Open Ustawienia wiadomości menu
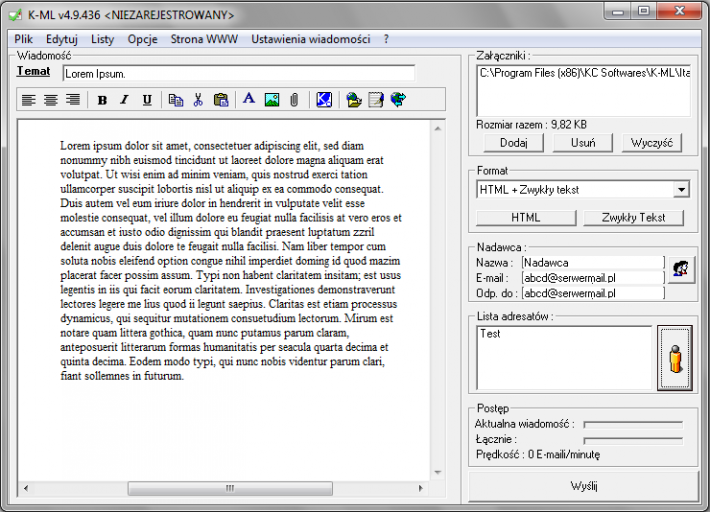 coord(311,39)
